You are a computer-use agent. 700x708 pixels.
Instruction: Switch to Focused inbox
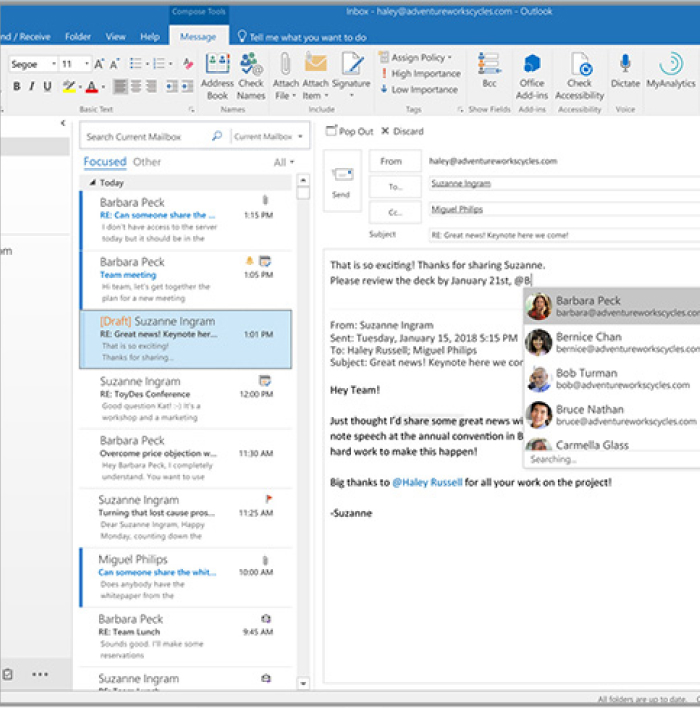(x=105, y=162)
